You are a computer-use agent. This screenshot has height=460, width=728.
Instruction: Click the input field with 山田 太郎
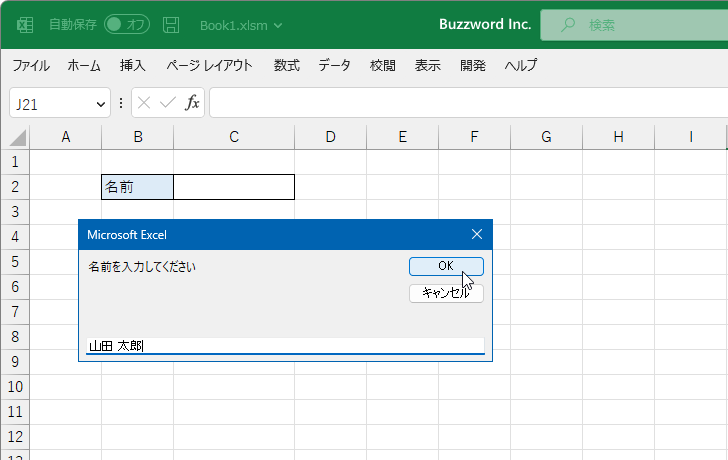(x=286, y=346)
